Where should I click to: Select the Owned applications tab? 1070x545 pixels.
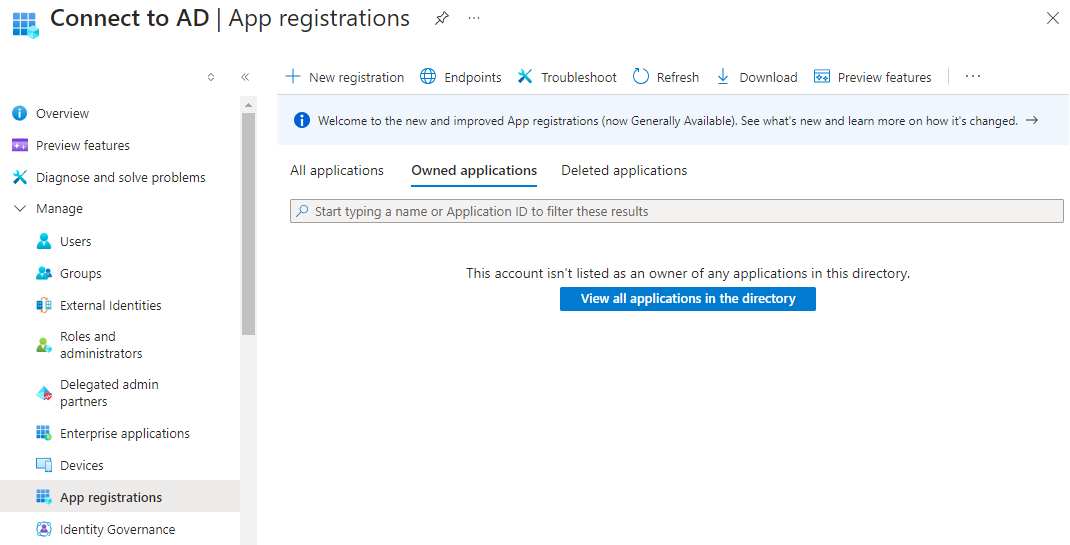click(474, 171)
